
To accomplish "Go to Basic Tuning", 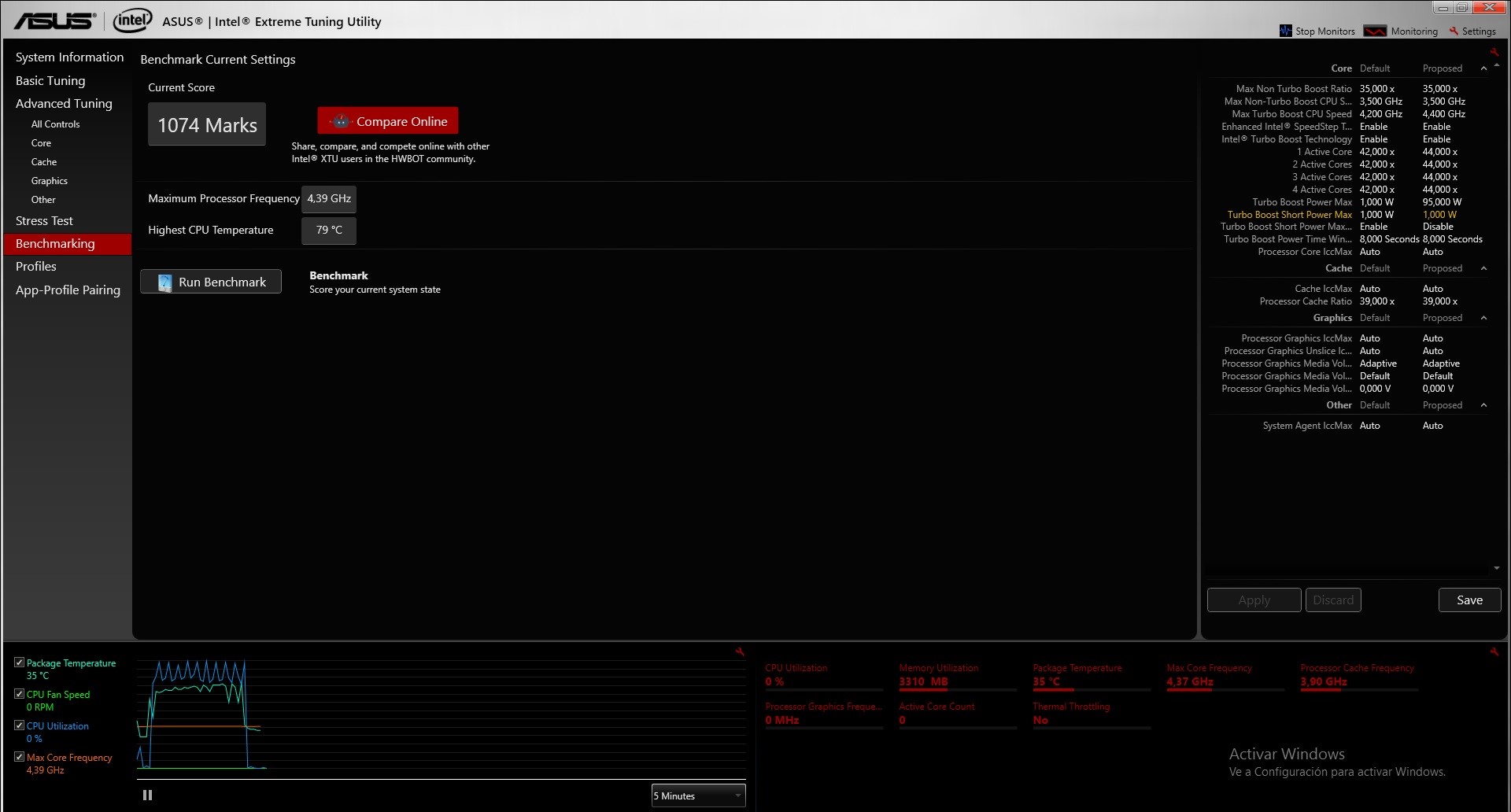I will tap(50, 80).
